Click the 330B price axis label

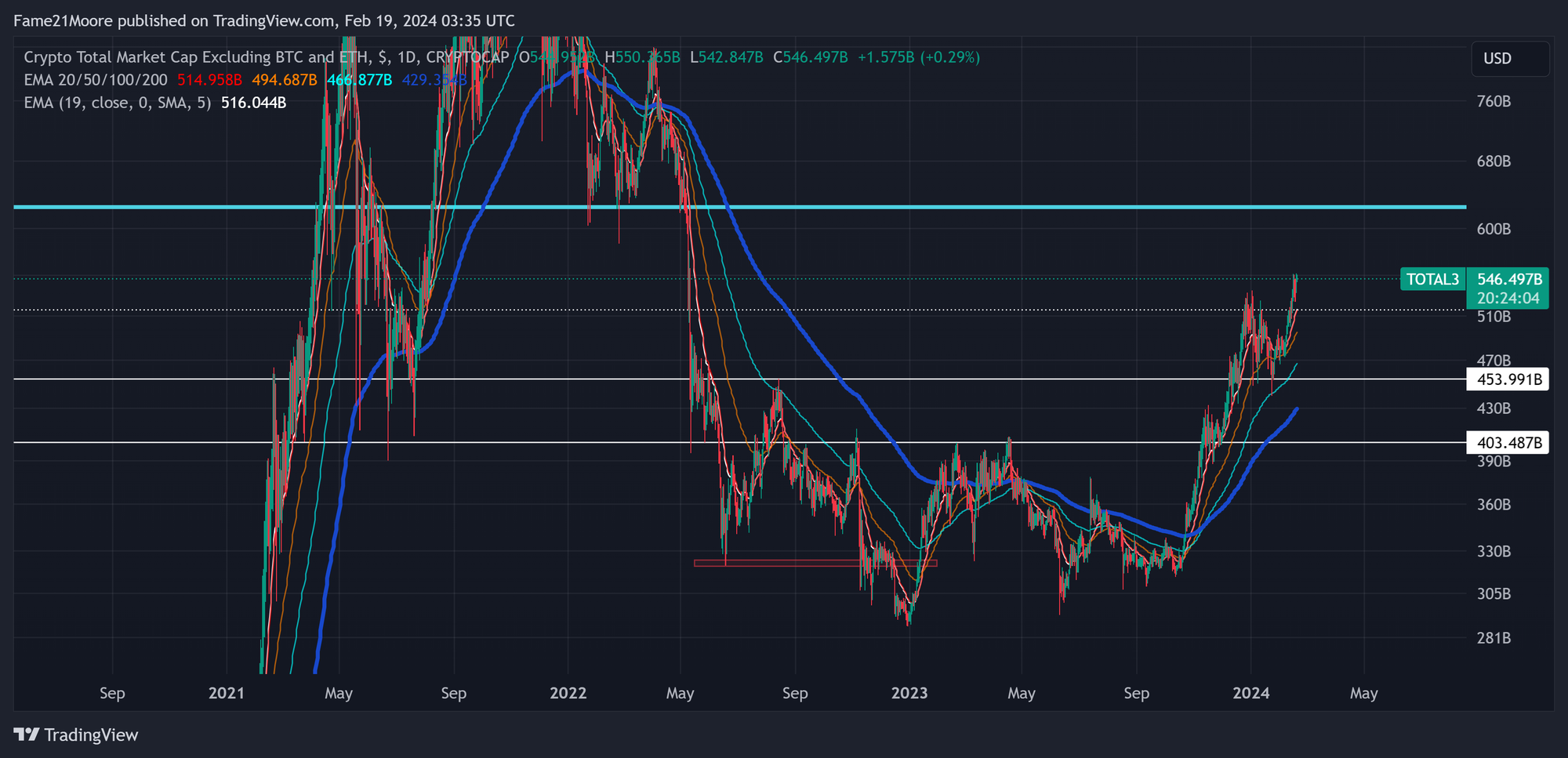click(x=1494, y=552)
